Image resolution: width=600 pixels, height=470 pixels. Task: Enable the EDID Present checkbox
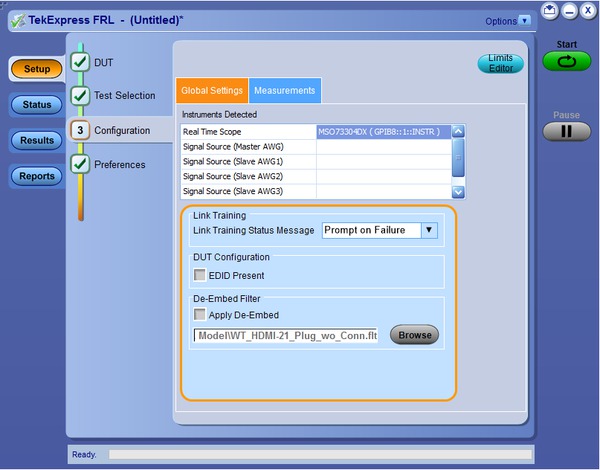point(201,275)
